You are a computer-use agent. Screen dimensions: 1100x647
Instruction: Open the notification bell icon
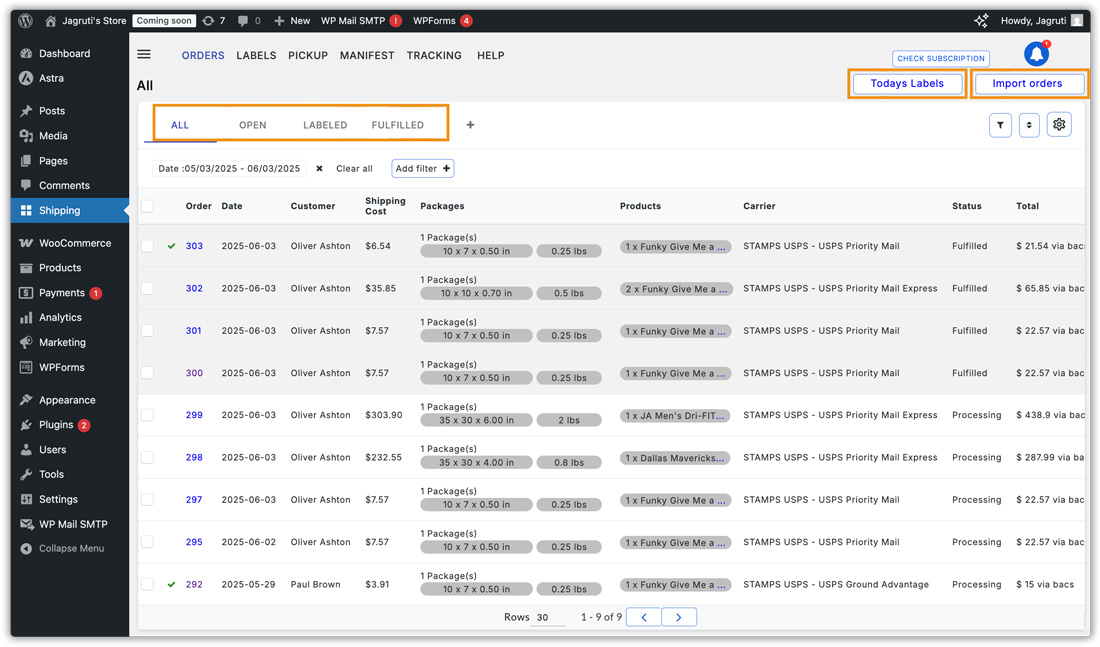click(1036, 54)
